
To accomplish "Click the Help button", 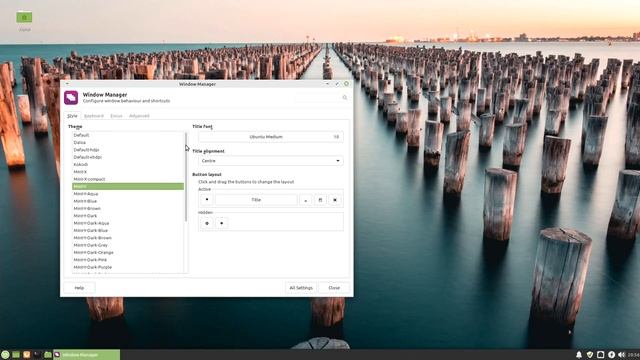I will (x=79, y=288).
